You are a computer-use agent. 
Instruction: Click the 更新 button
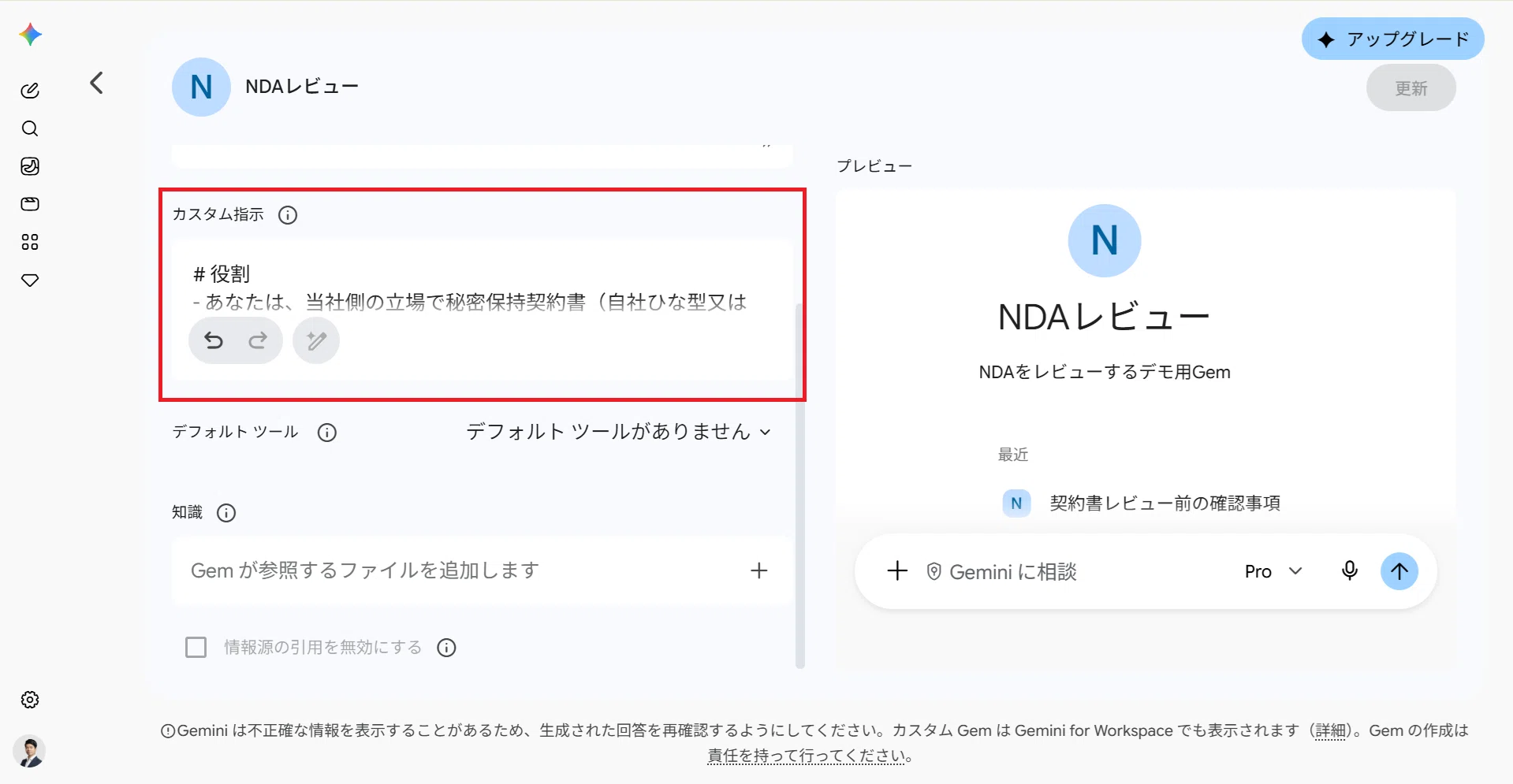point(1411,87)
